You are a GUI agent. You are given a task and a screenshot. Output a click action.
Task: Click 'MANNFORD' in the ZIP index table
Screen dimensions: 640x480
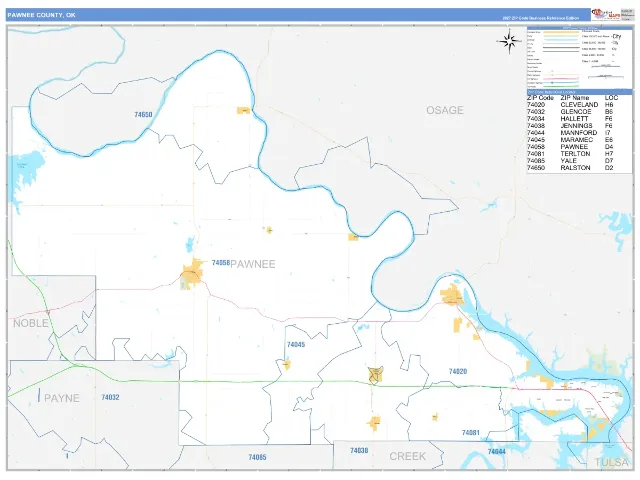[x=579, y=133]
